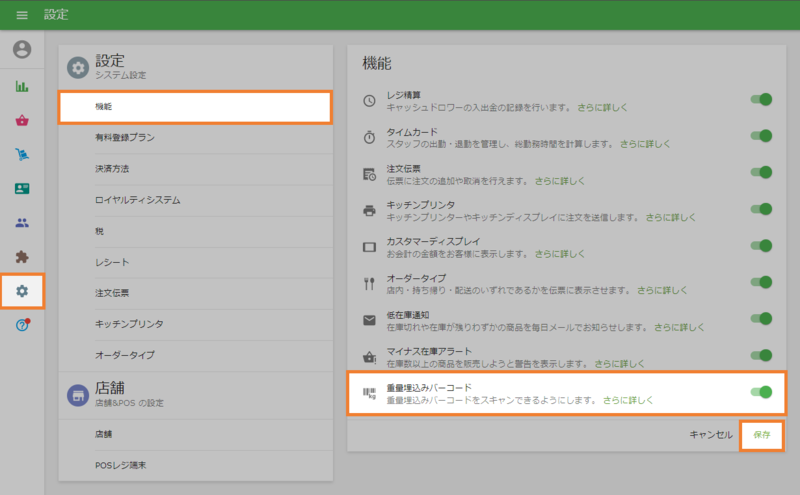
Task: Open the reports bar chart icon
Action: click(x=22, y=86)
